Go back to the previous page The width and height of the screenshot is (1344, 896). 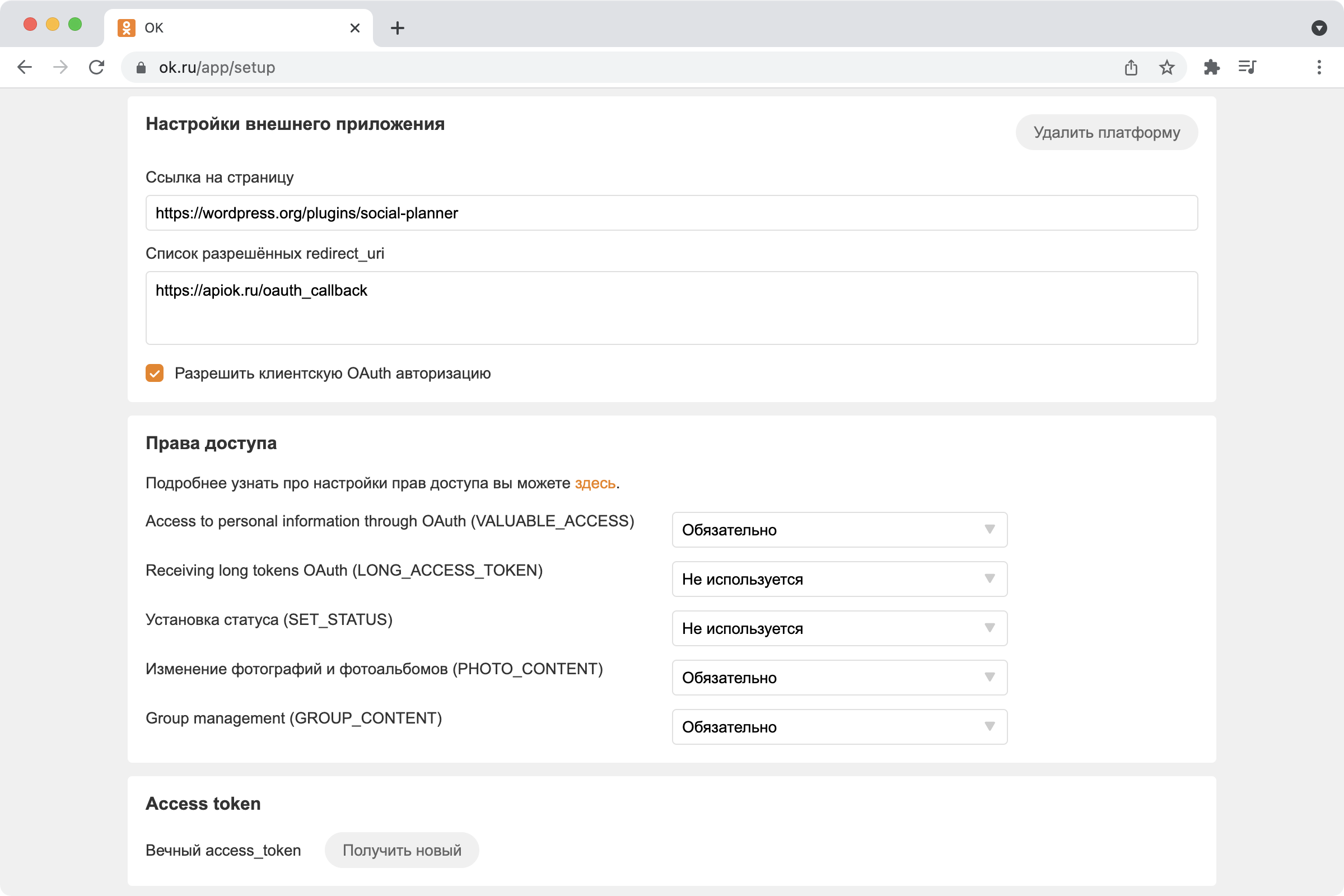point(25,67)
